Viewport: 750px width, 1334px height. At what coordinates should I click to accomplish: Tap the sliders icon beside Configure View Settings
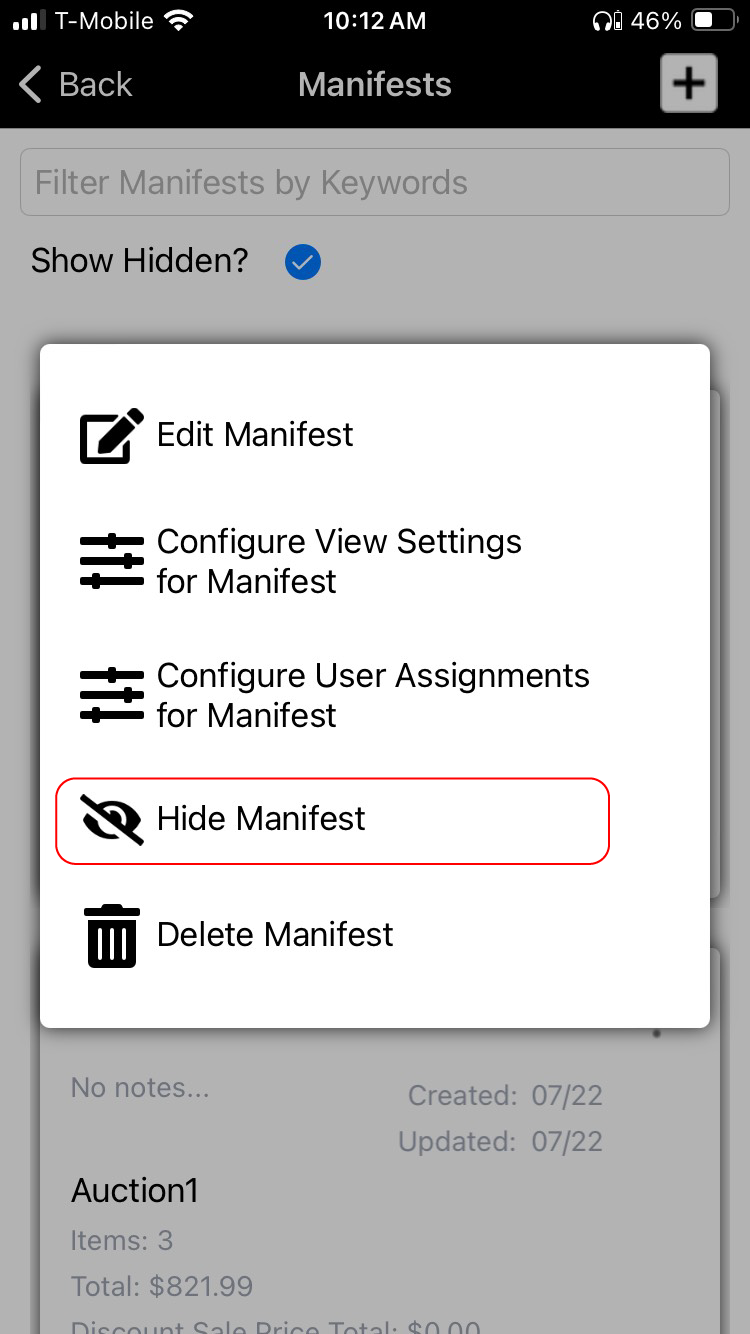111,561
